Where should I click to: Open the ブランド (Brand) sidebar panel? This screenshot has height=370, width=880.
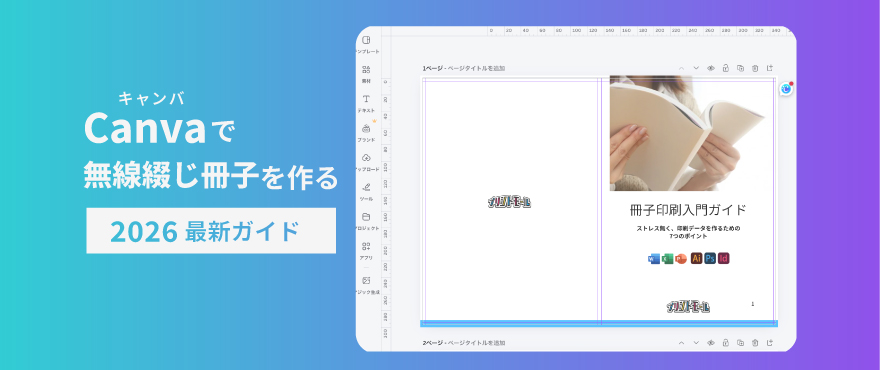point(366,133)
